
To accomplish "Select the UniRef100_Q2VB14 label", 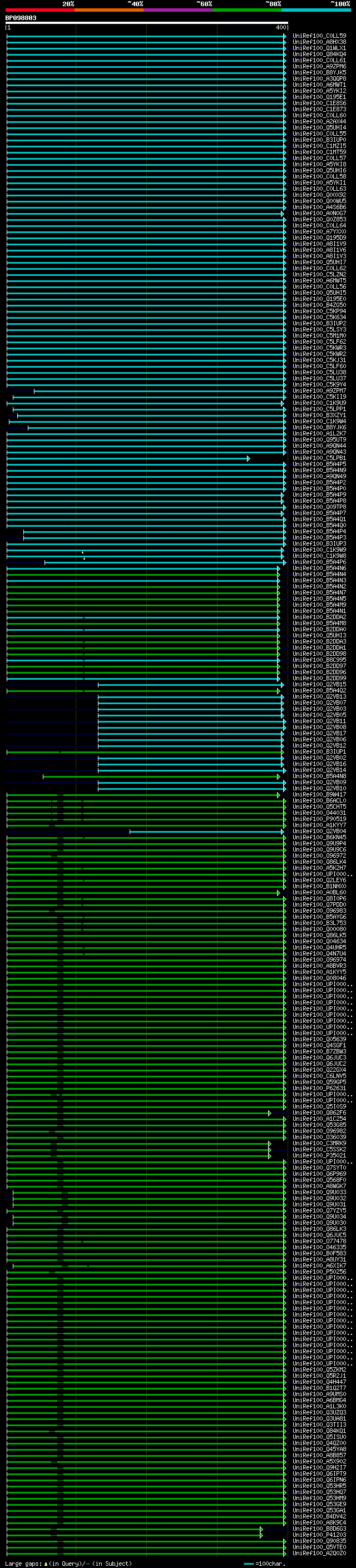I will [x=319, y=770].
